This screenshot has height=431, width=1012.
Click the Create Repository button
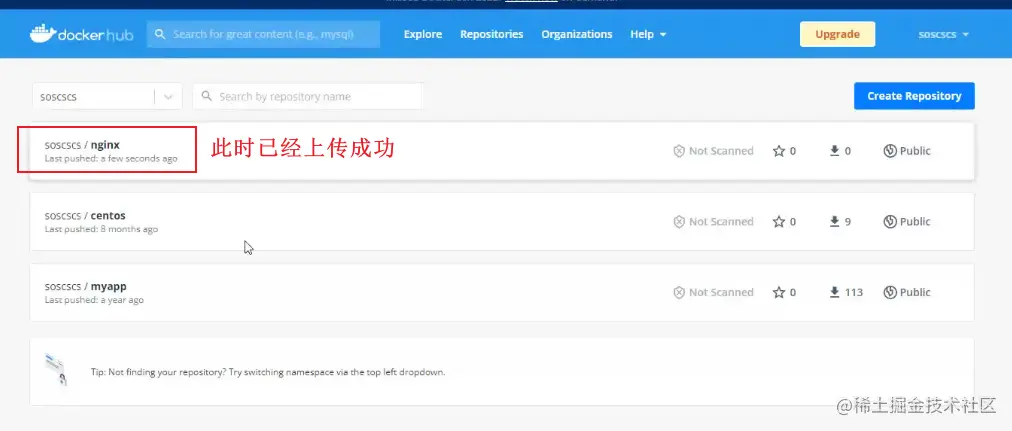(914, 96)
